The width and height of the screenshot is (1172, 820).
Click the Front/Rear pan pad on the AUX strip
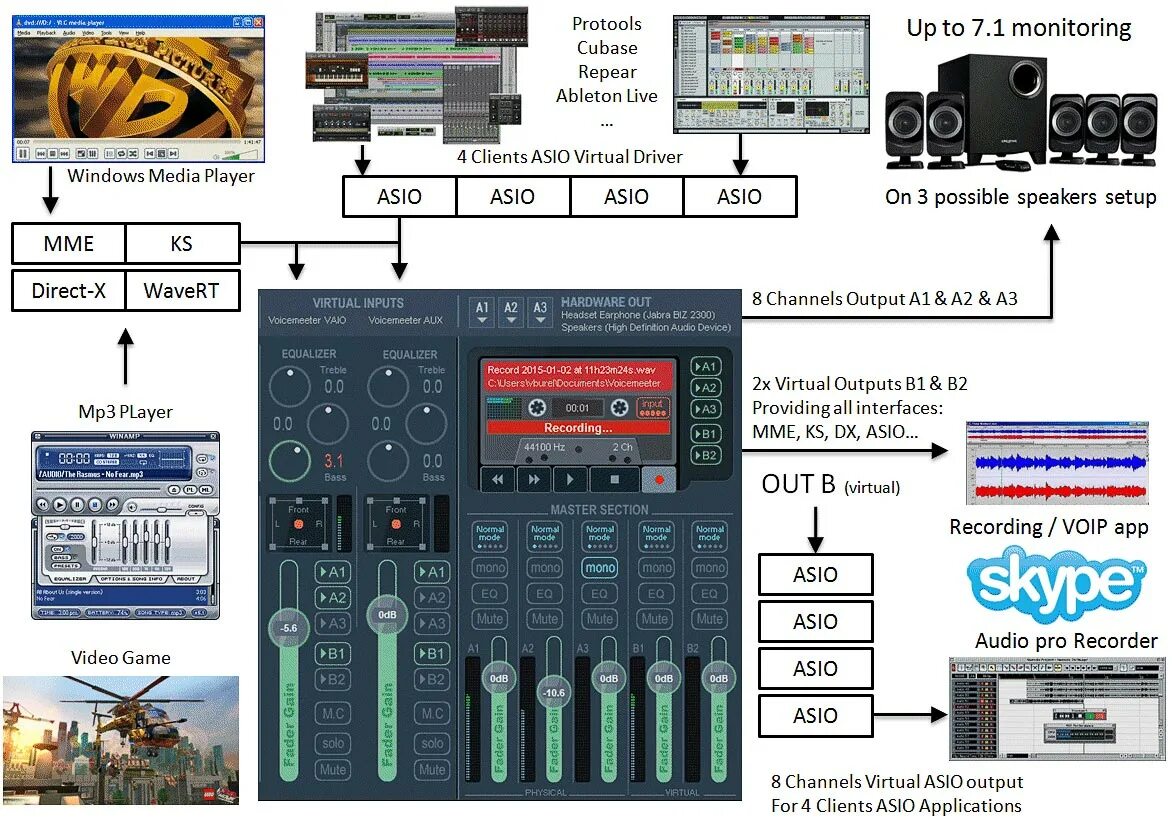(396, 524)
